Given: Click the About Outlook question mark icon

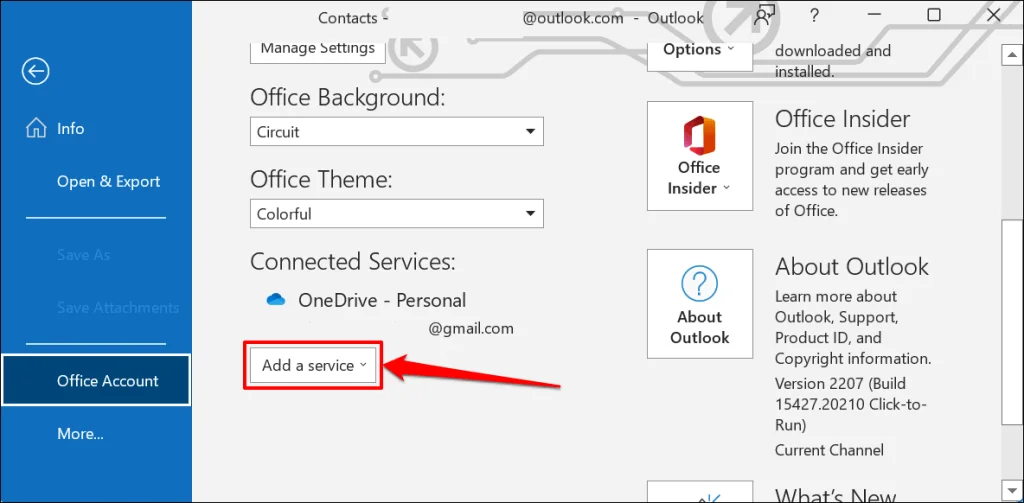Looking at the screenshot, I should coord(699,284).
